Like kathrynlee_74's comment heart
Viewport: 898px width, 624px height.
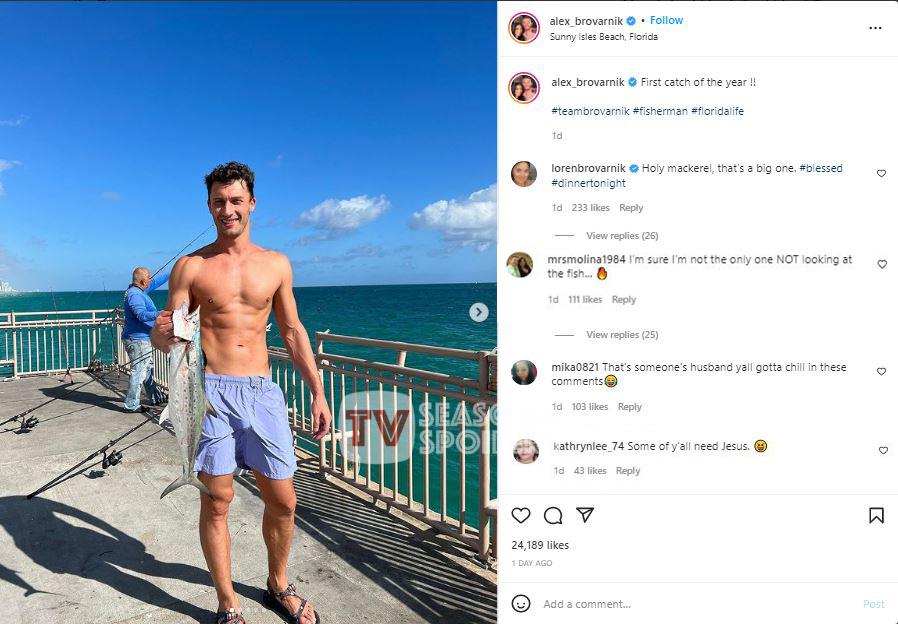[x=881, y=450]
